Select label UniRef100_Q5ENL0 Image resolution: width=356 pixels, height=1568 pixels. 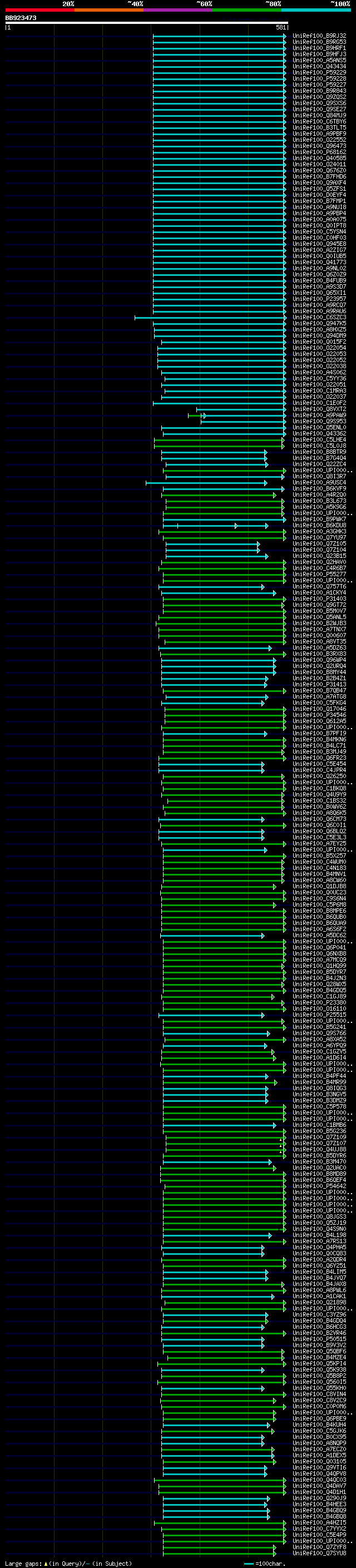point(319,428)
